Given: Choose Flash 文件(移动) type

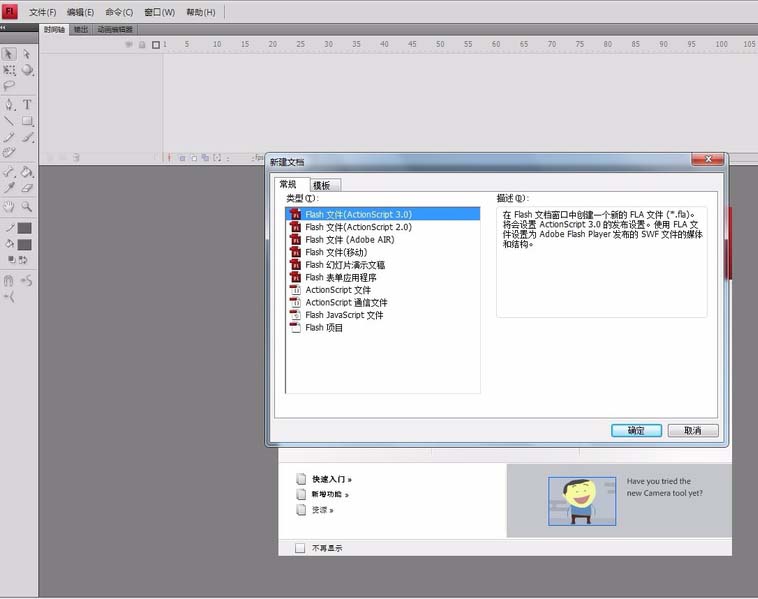Looking at the screenshot, I should point(383,252).
